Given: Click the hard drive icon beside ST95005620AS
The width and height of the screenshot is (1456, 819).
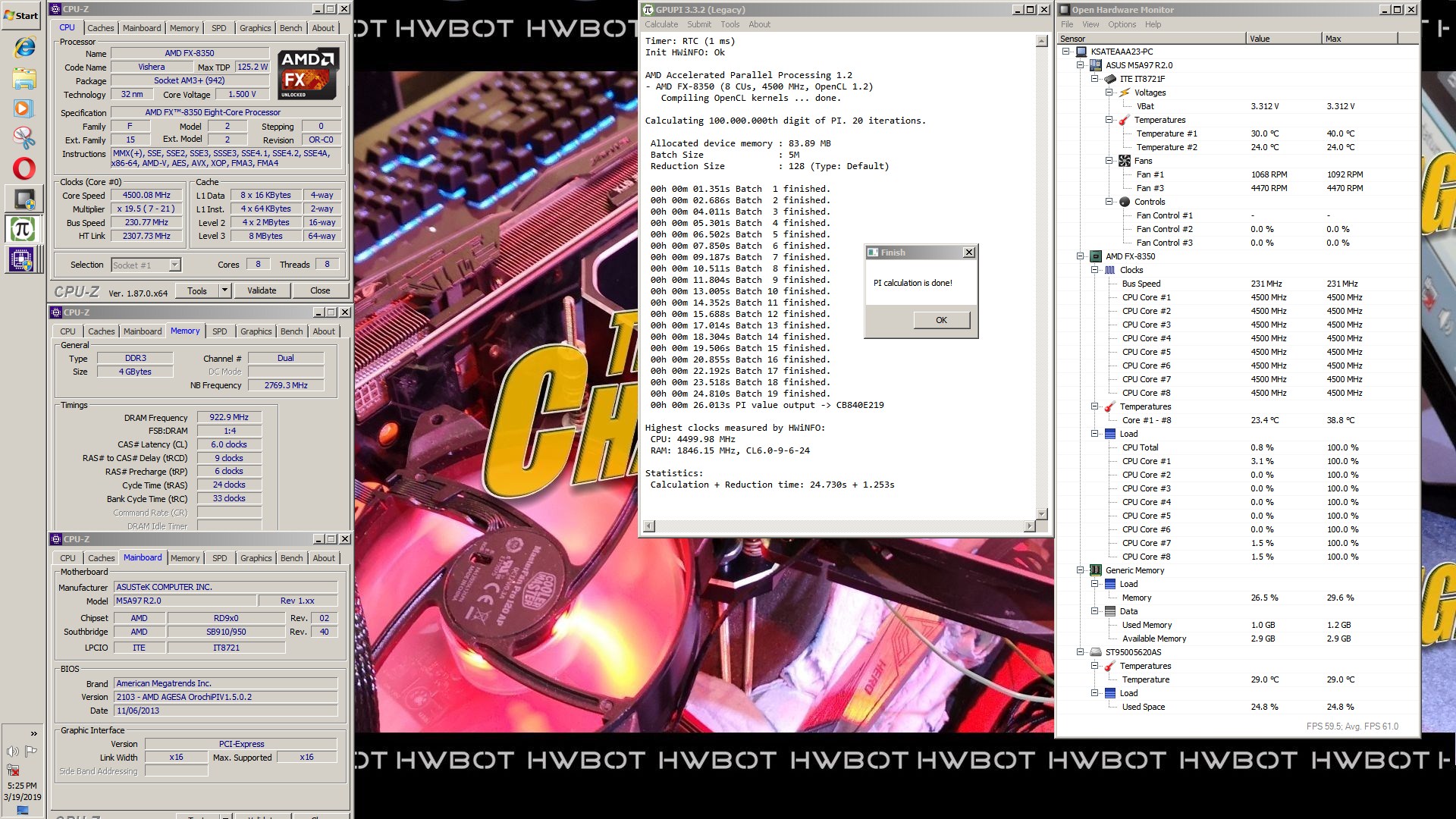Looking at the screenshot, I should coord(1095,652).
